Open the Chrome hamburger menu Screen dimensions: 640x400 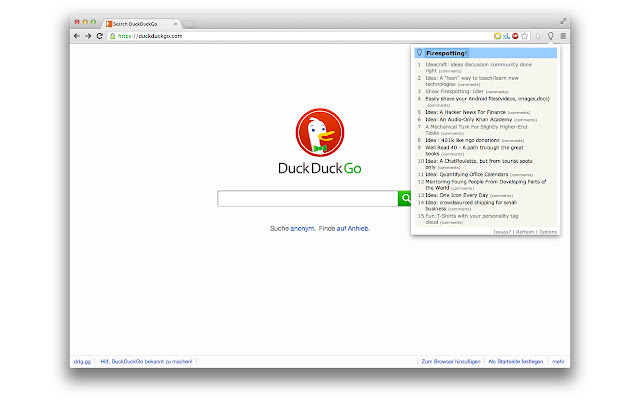(x=563, y=36)
